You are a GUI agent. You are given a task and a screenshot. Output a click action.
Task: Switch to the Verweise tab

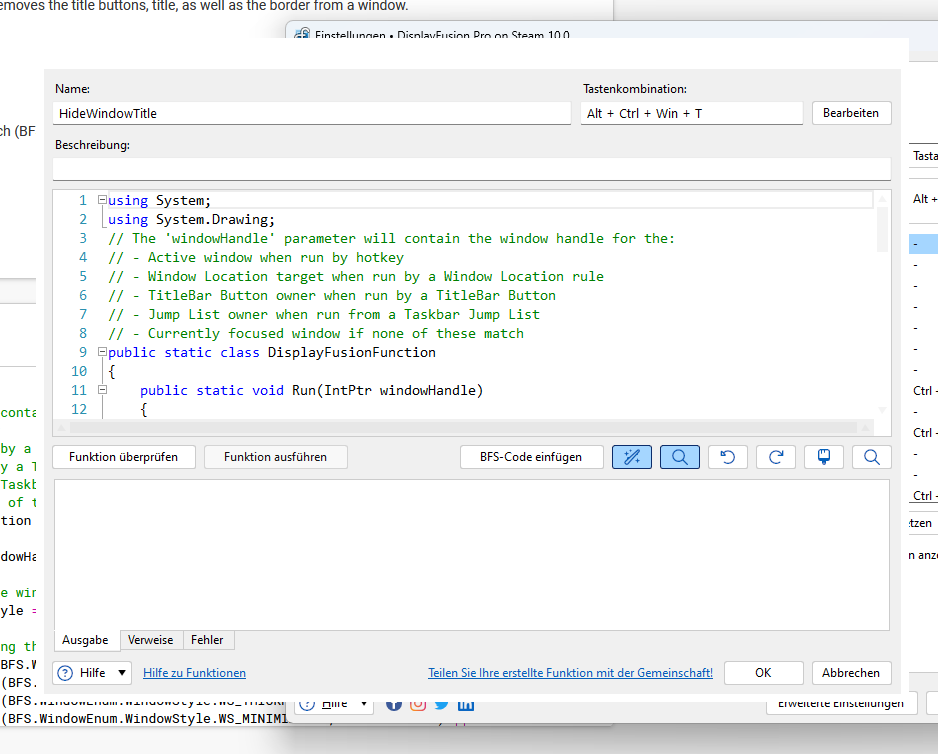tap(150, 640)
